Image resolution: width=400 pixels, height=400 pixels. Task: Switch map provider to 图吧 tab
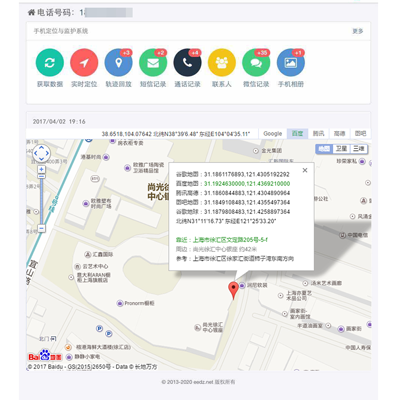click(x=360, y=134)
